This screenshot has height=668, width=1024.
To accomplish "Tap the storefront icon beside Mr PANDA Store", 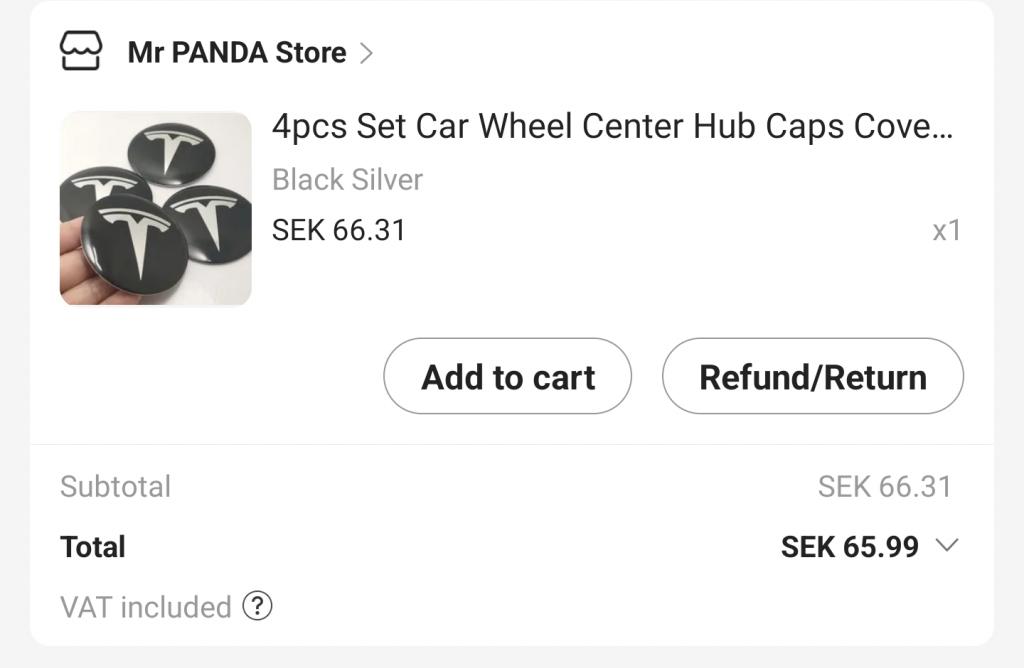I will (x=81, y=51).
